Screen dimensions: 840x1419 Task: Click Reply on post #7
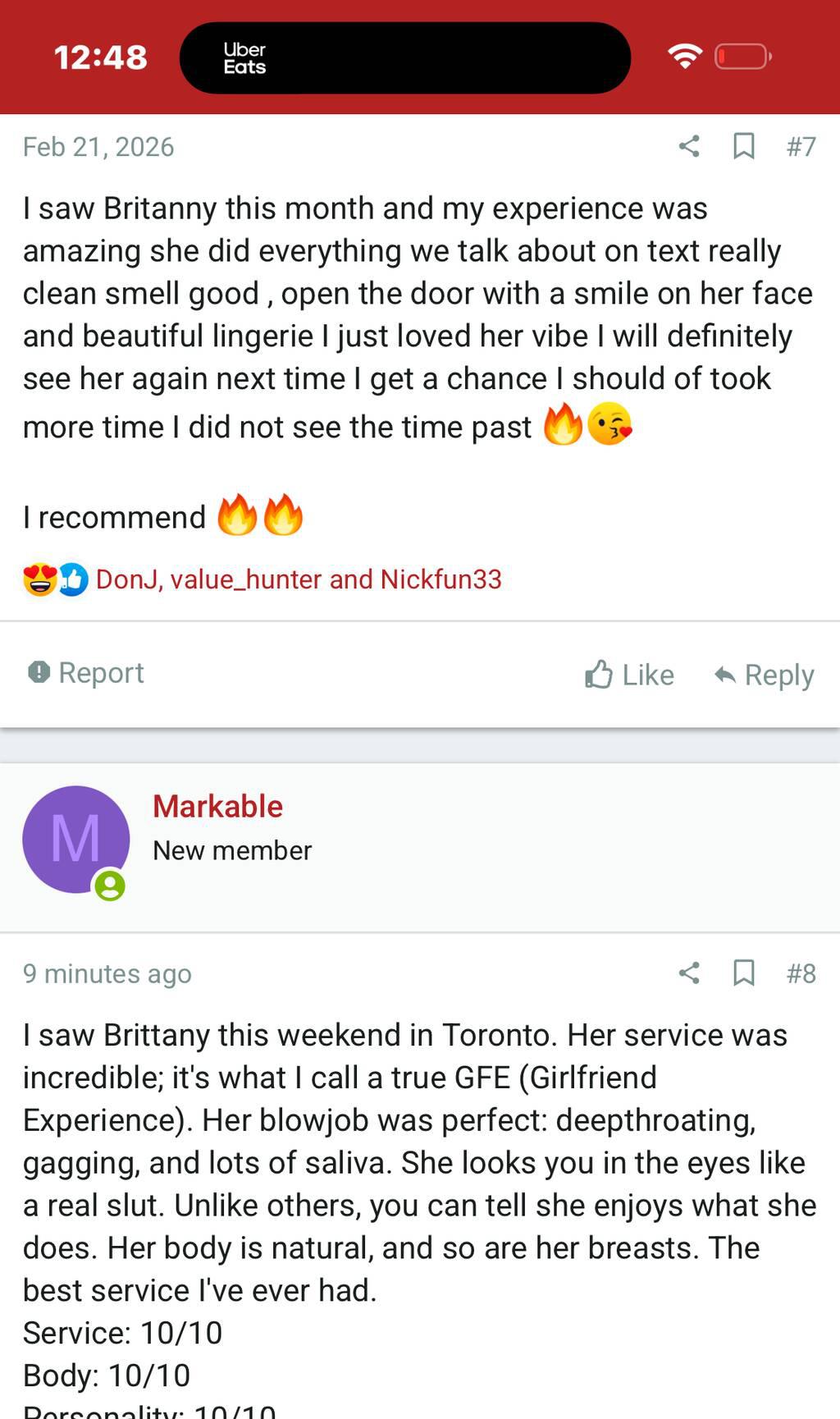764,675
